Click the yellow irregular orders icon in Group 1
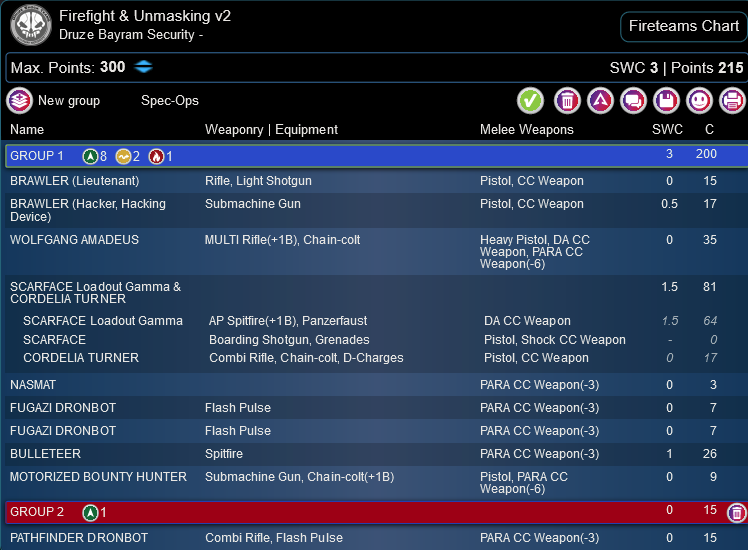Viewport: 748px width, 550px height. pos(124,156)
